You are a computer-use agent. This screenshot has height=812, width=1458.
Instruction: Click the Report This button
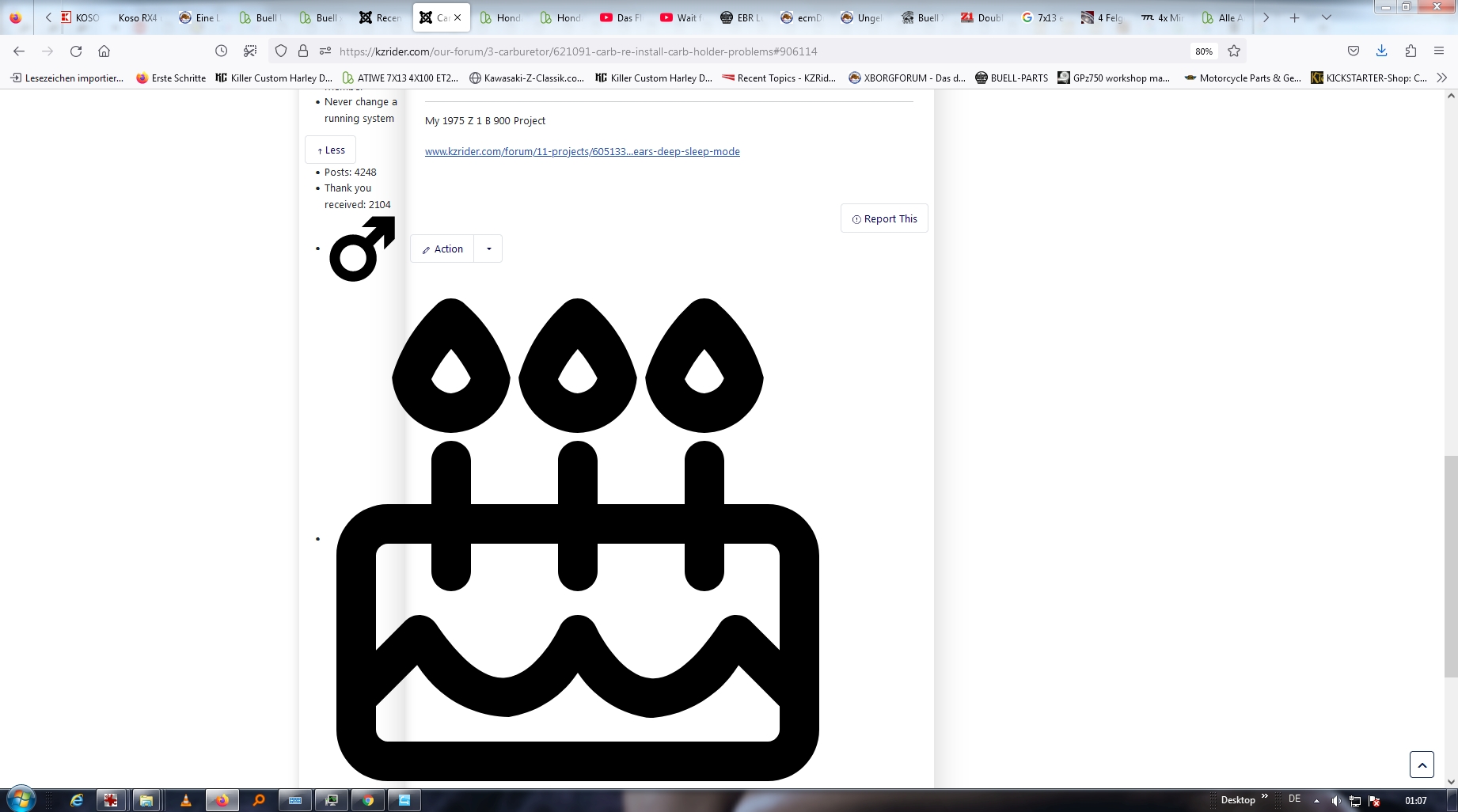(884, 219)
